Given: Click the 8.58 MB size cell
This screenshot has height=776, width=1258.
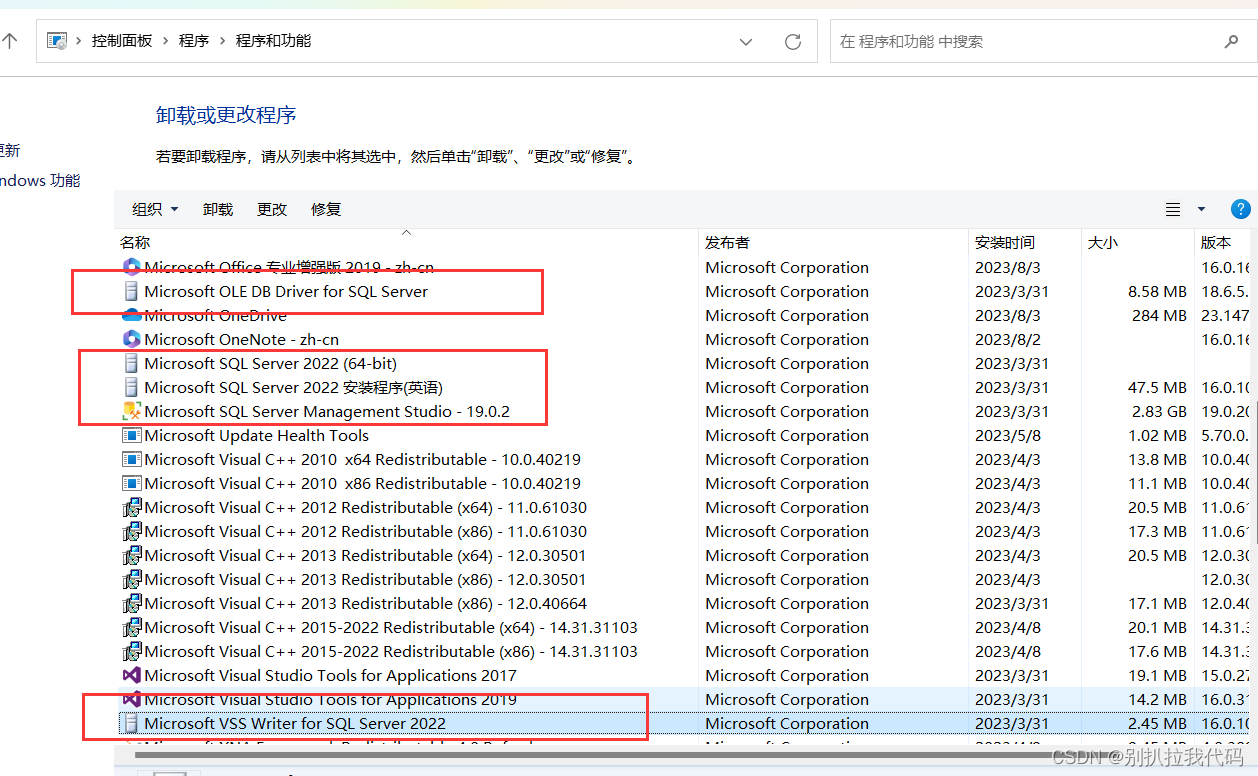Looking at the screenshot, I should (1157, 291).
